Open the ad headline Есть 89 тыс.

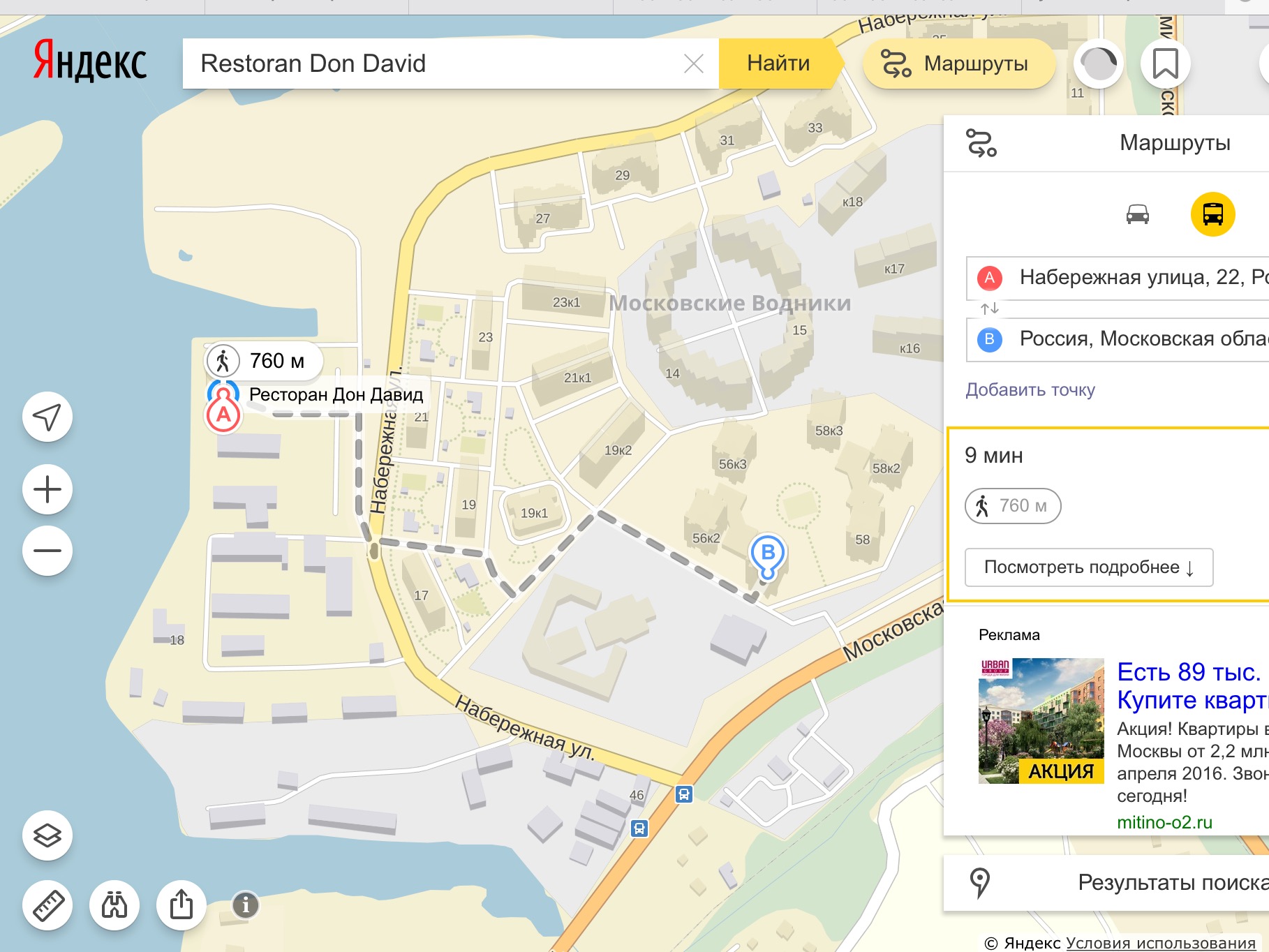coord(1192,685)
